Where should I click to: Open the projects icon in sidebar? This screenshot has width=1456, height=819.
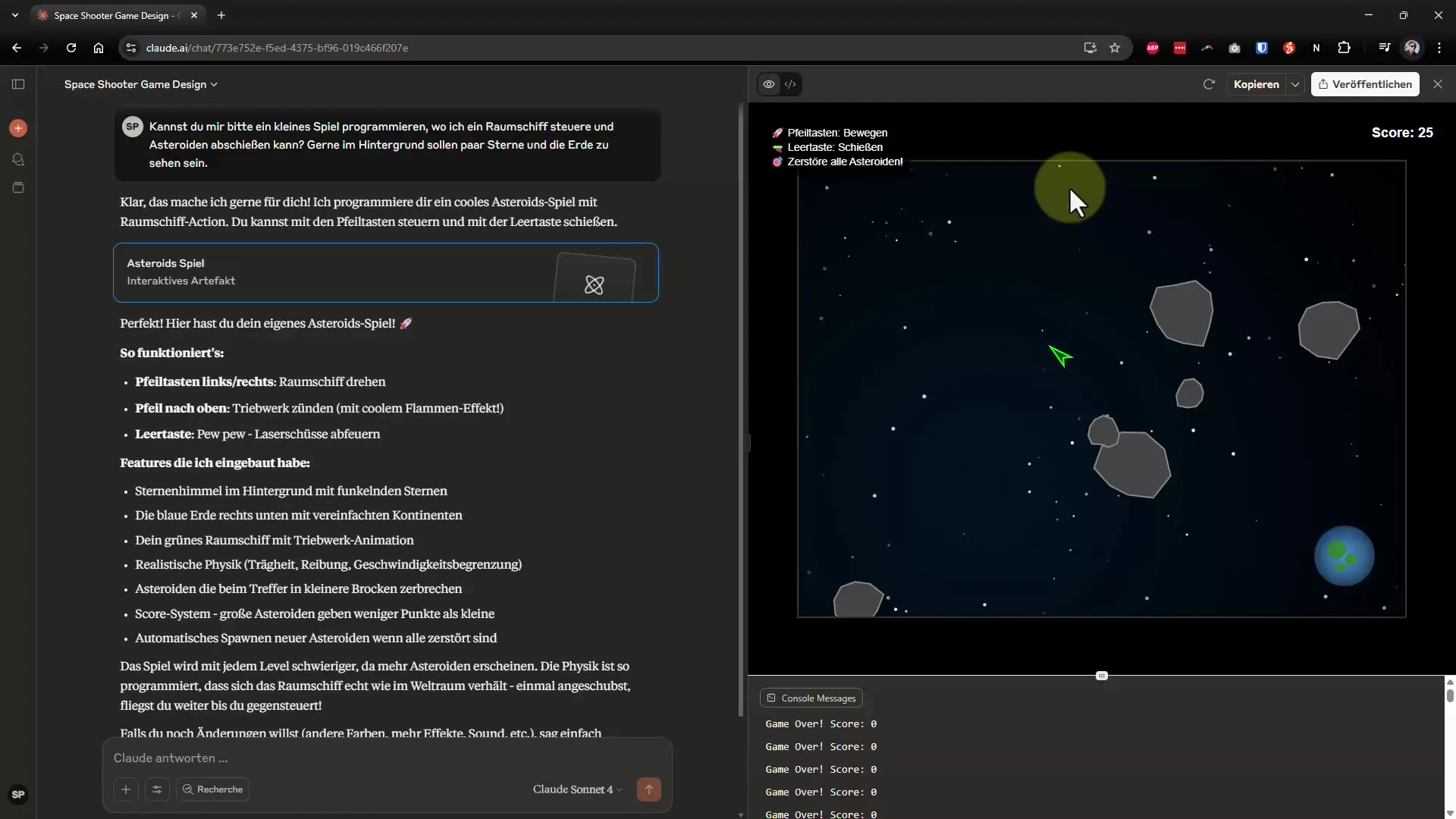(18, 187)
